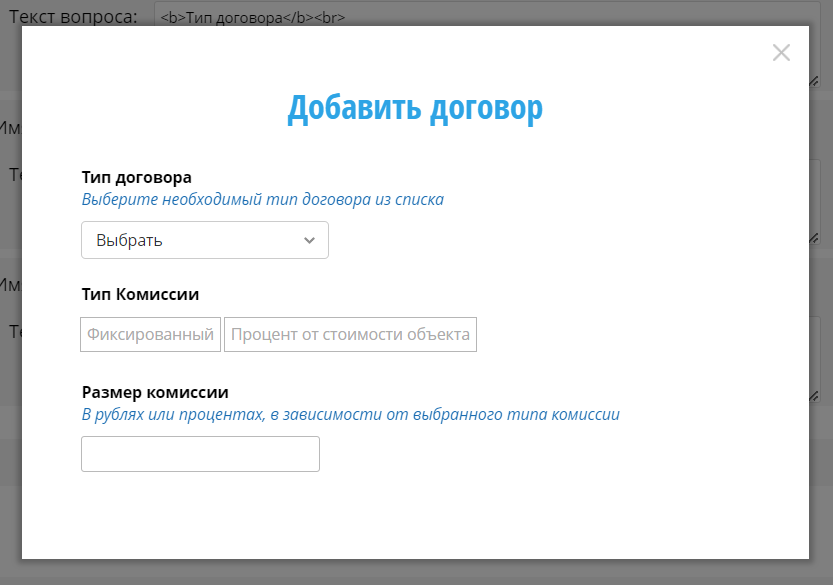833x585 pixels.
Task: Focus the Размер комиссии input field
Action: pos(200,454)
